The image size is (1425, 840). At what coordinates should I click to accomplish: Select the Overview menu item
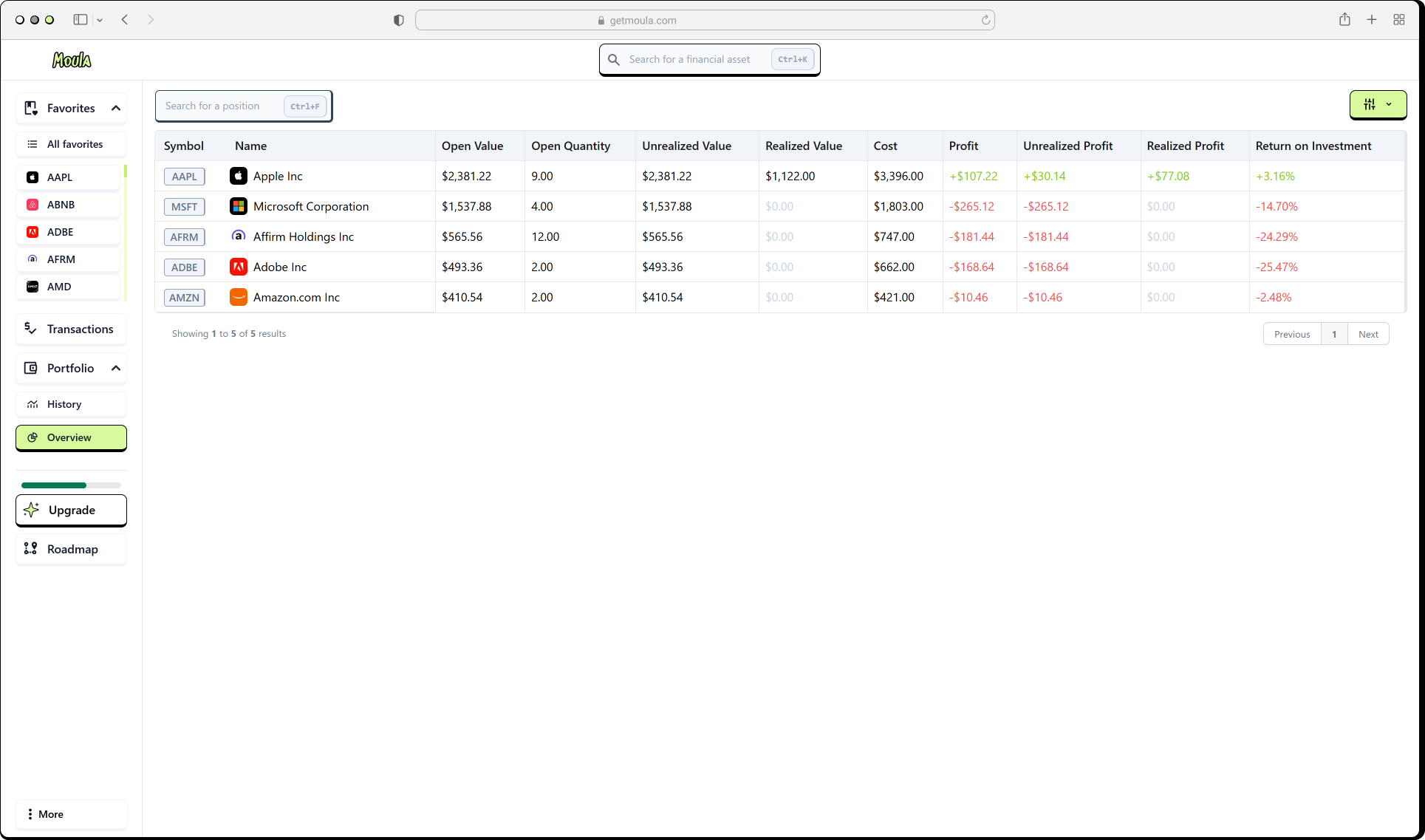tap(71, 437)
